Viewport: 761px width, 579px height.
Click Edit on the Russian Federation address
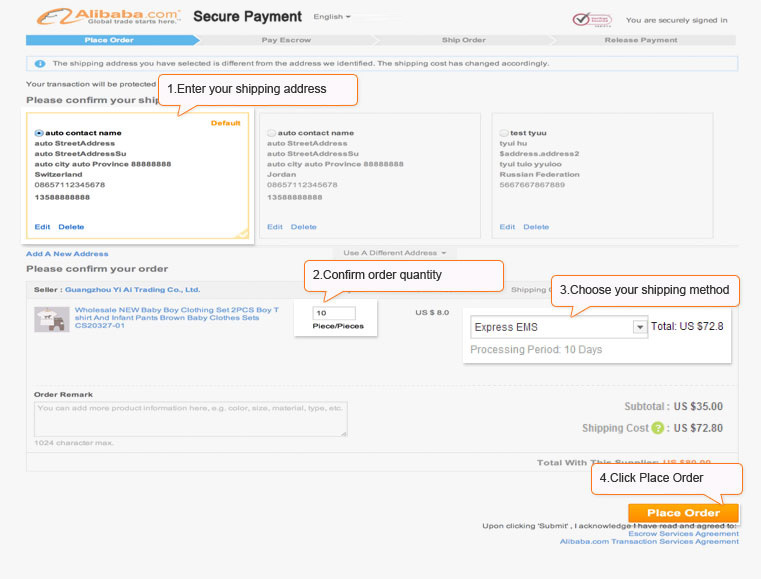[x=507, y=227]
